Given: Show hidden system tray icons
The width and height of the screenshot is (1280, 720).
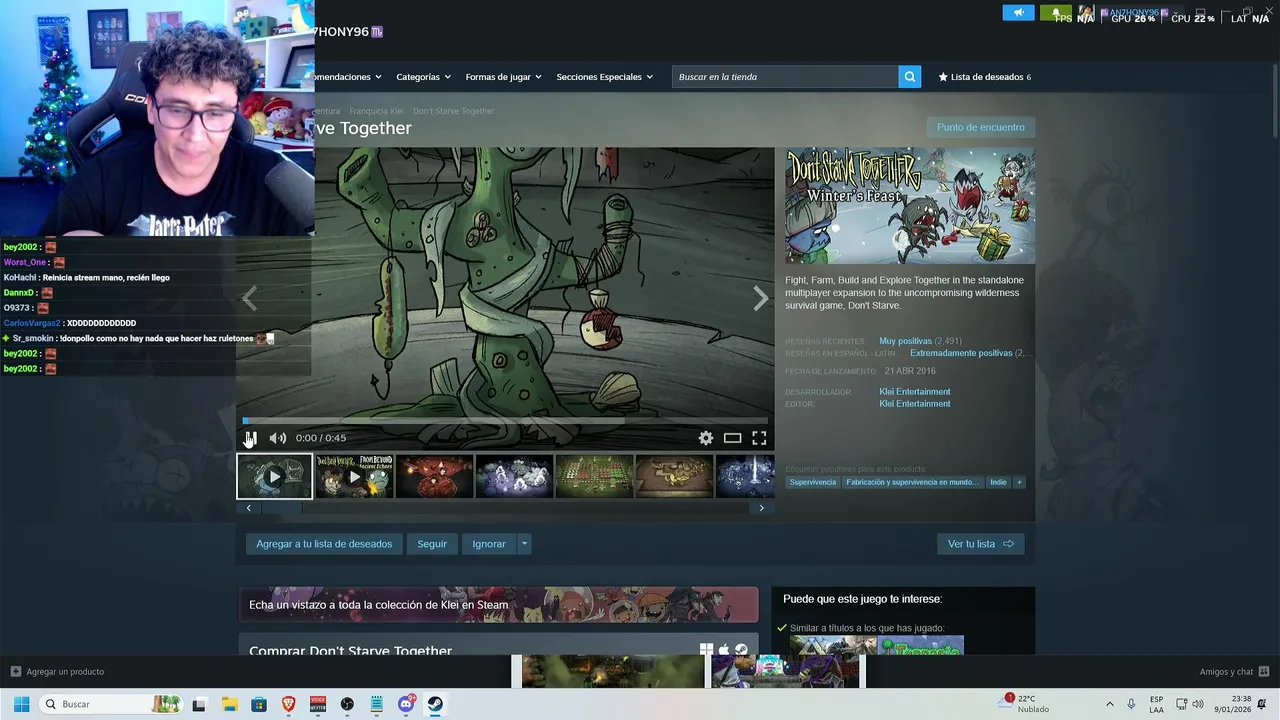Looking at the screenshot, I should 1109,704.
